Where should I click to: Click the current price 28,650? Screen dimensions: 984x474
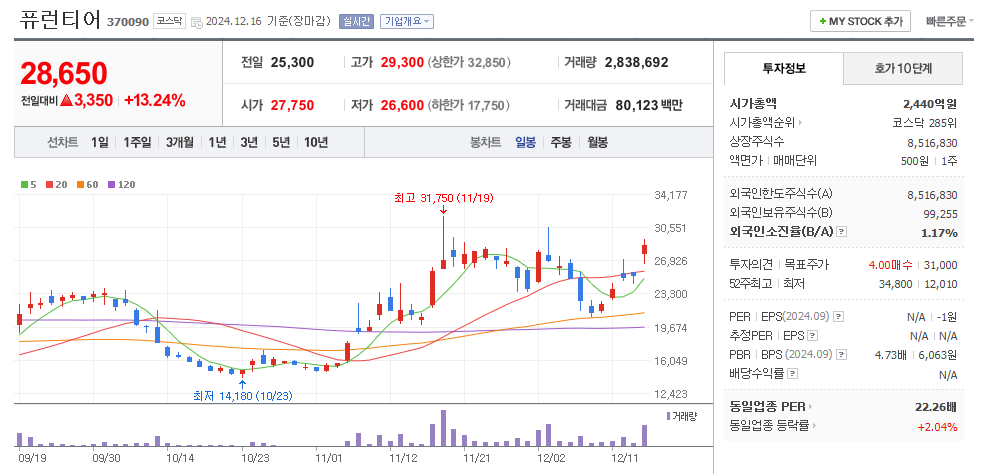(x=64, y=73)
